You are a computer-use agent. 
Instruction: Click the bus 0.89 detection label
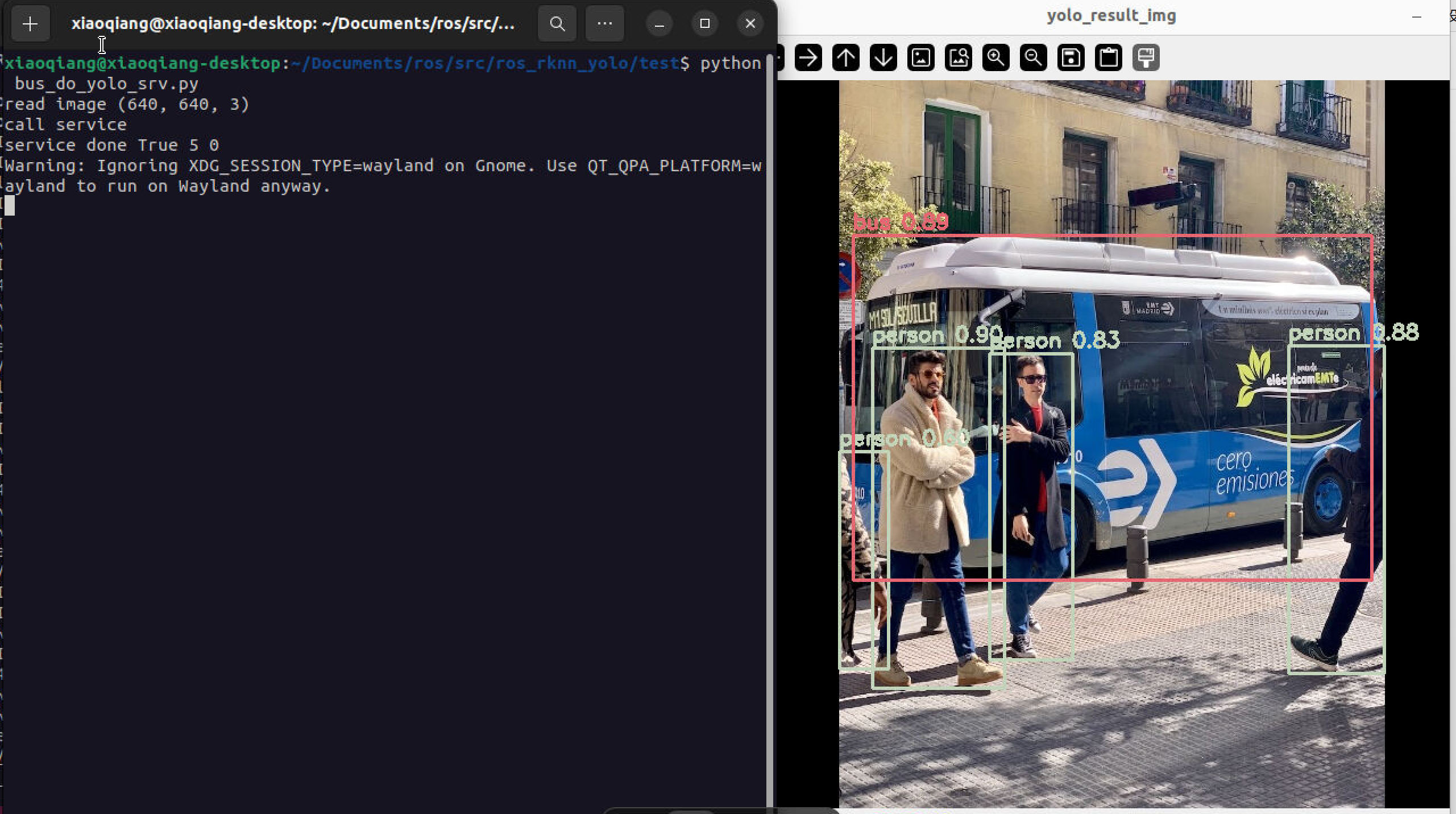pos(901,222)
